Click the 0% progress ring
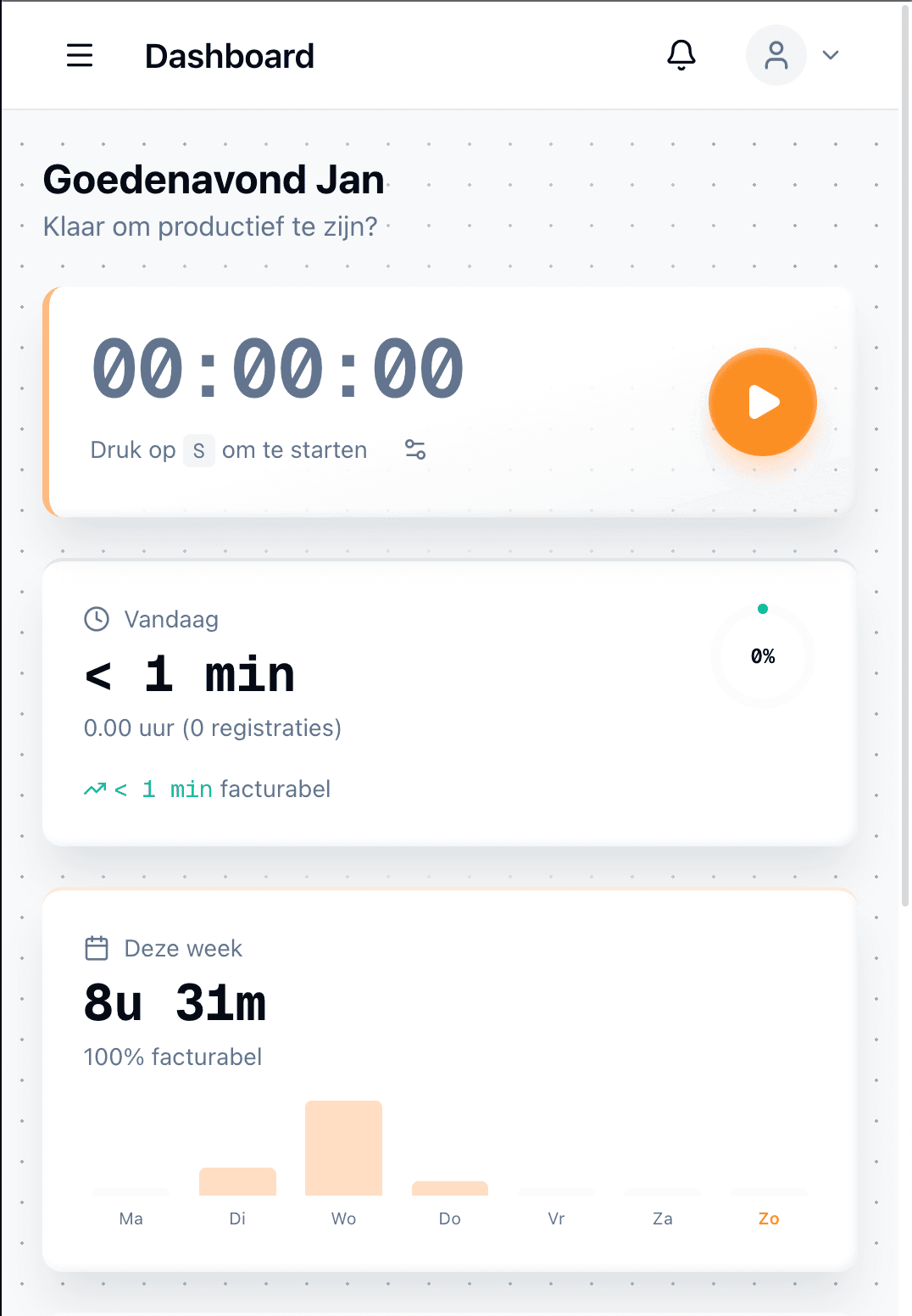 [x=763, y=655]
